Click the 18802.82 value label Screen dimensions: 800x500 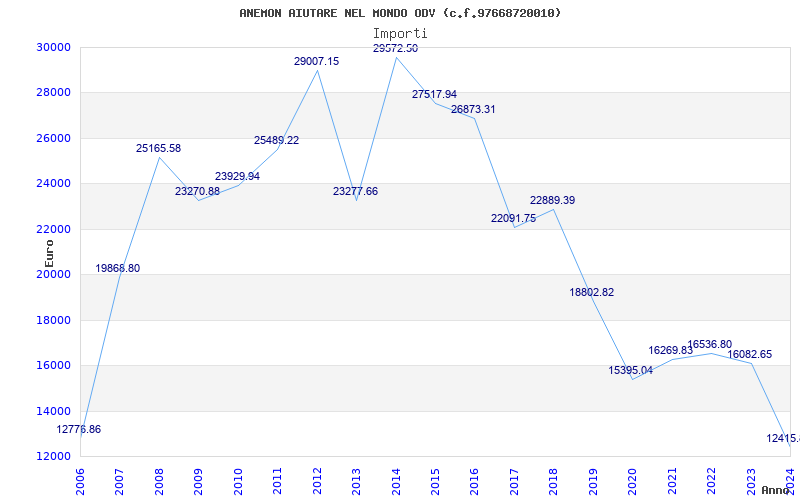click(x=592, y=292)
